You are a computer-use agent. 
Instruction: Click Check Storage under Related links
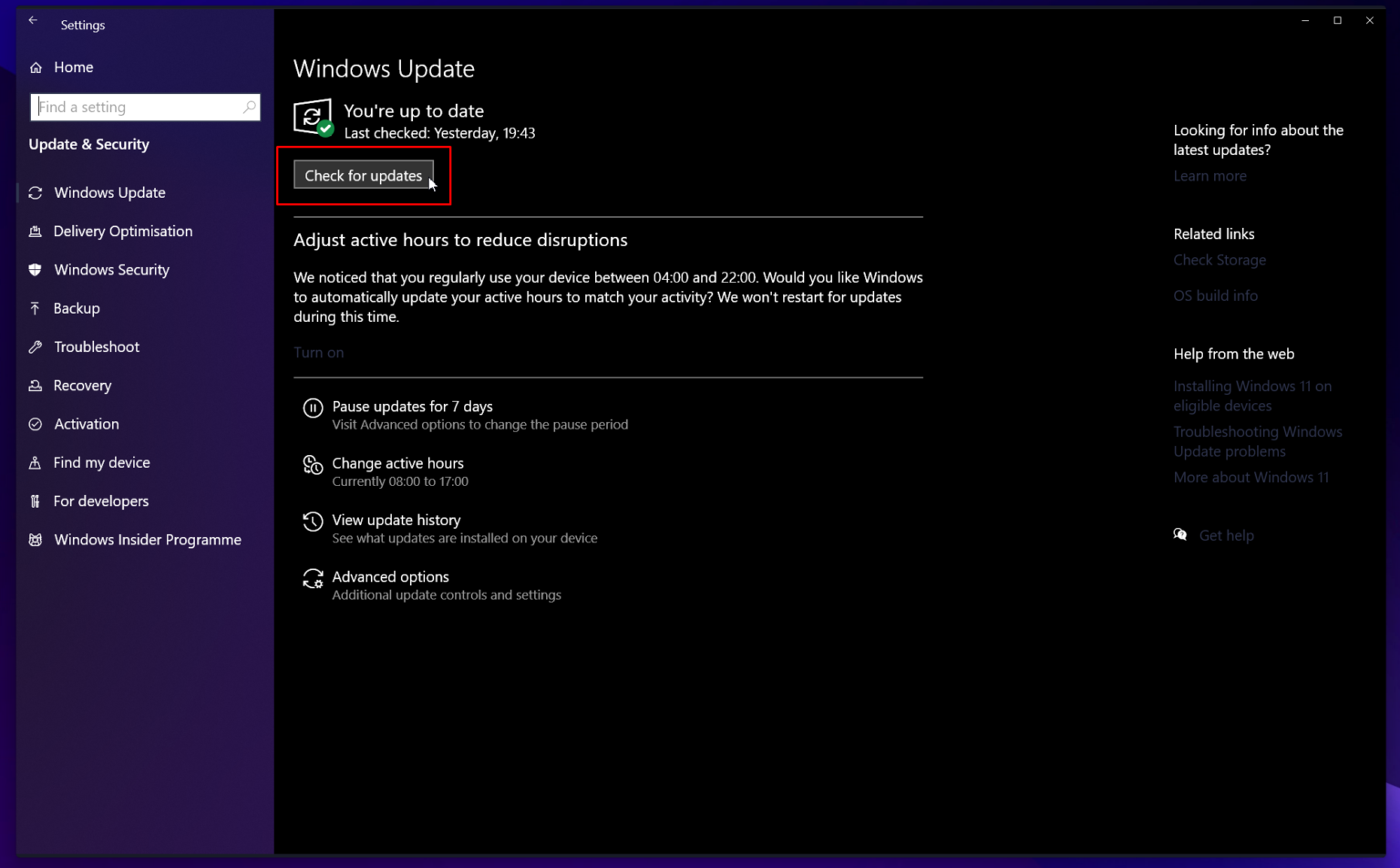pyautogui.click(x=1220, y=260)
